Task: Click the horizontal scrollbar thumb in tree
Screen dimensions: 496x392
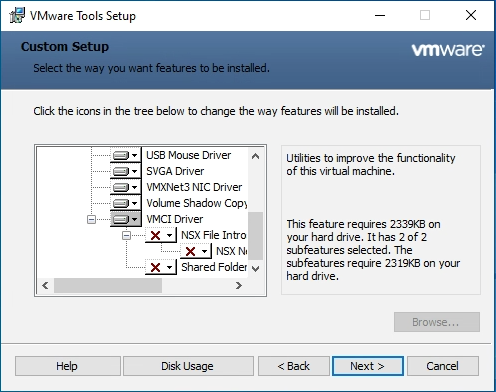Action: (108, 286)
